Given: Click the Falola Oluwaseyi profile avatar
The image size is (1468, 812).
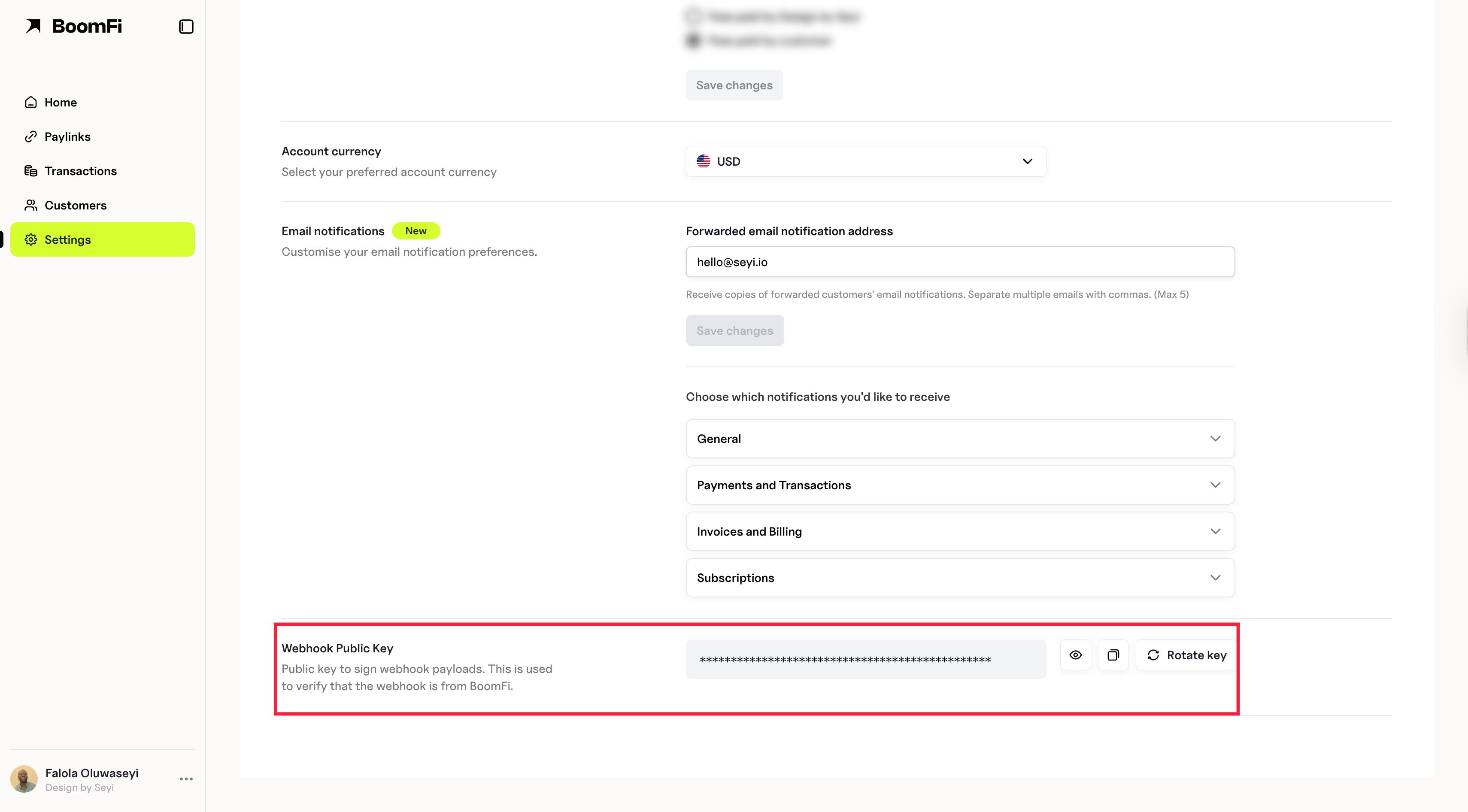Looking at the screenshot, I should [x=24, y=779].
